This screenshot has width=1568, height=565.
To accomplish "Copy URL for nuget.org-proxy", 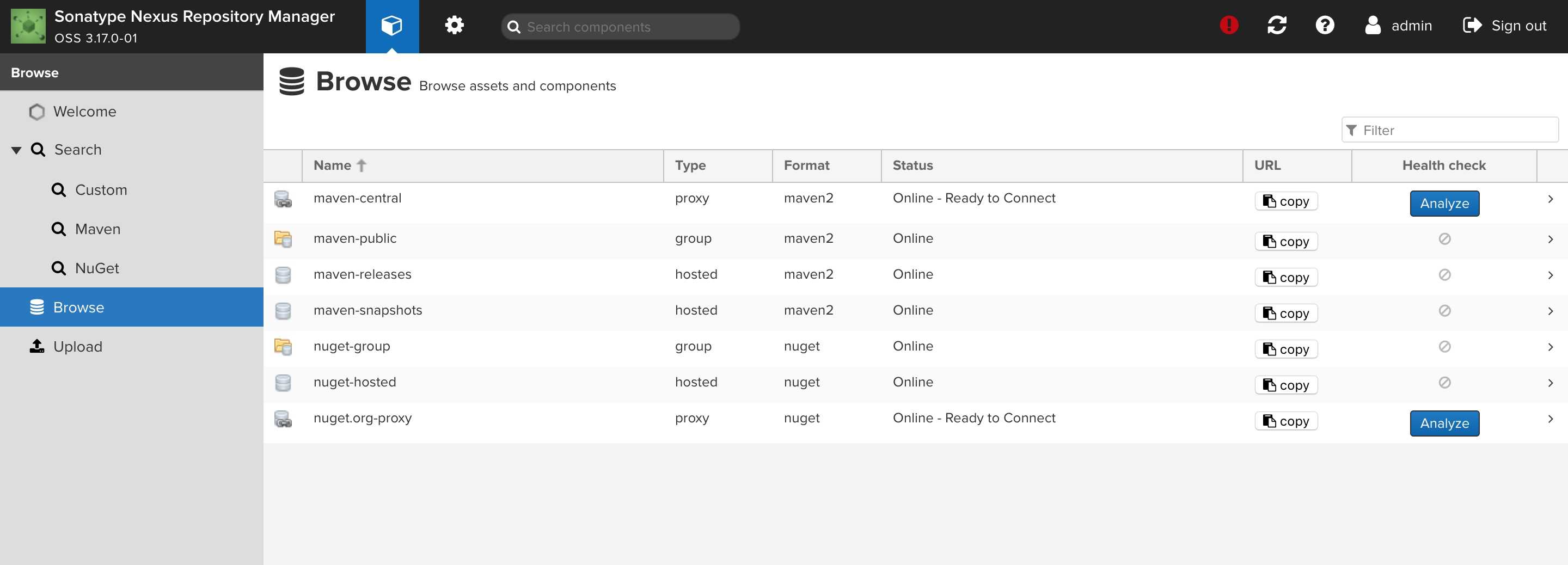I will (1286, 421).
